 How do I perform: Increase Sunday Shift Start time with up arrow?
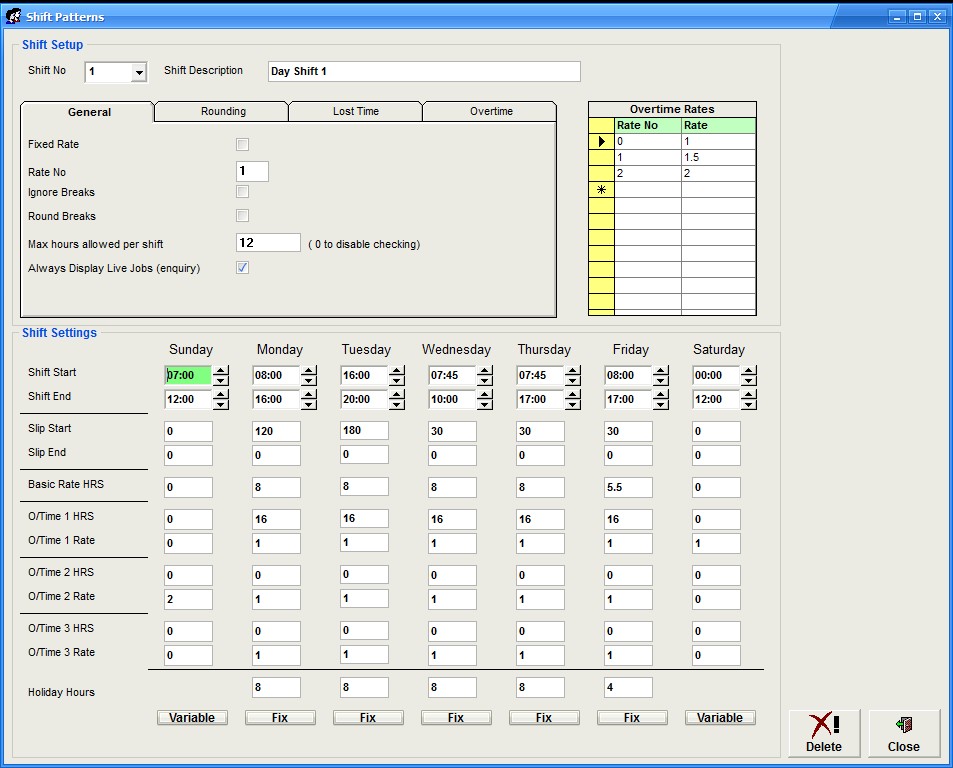click(x=221, y=371)
